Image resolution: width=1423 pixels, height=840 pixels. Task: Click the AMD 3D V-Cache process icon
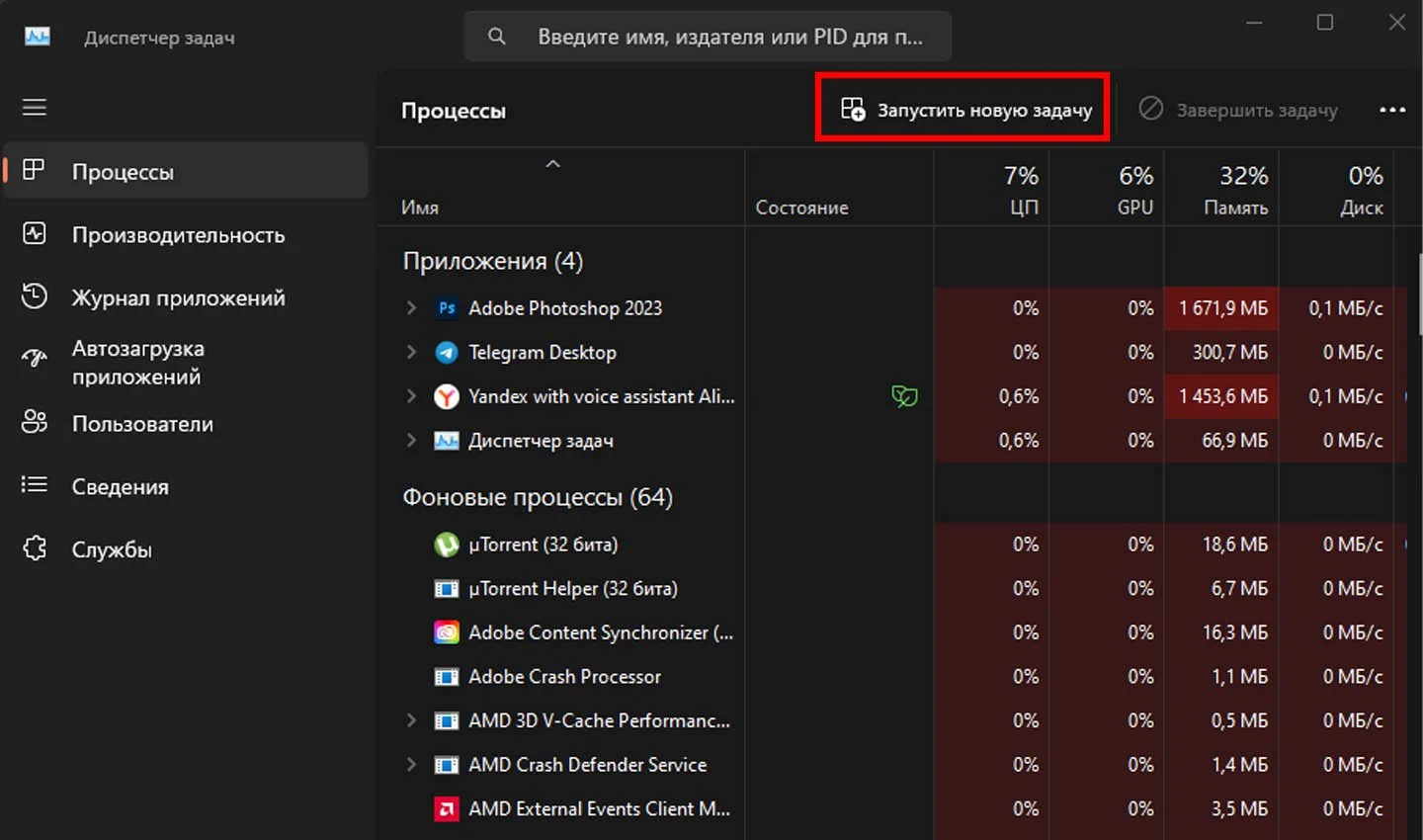coord(447,720)
